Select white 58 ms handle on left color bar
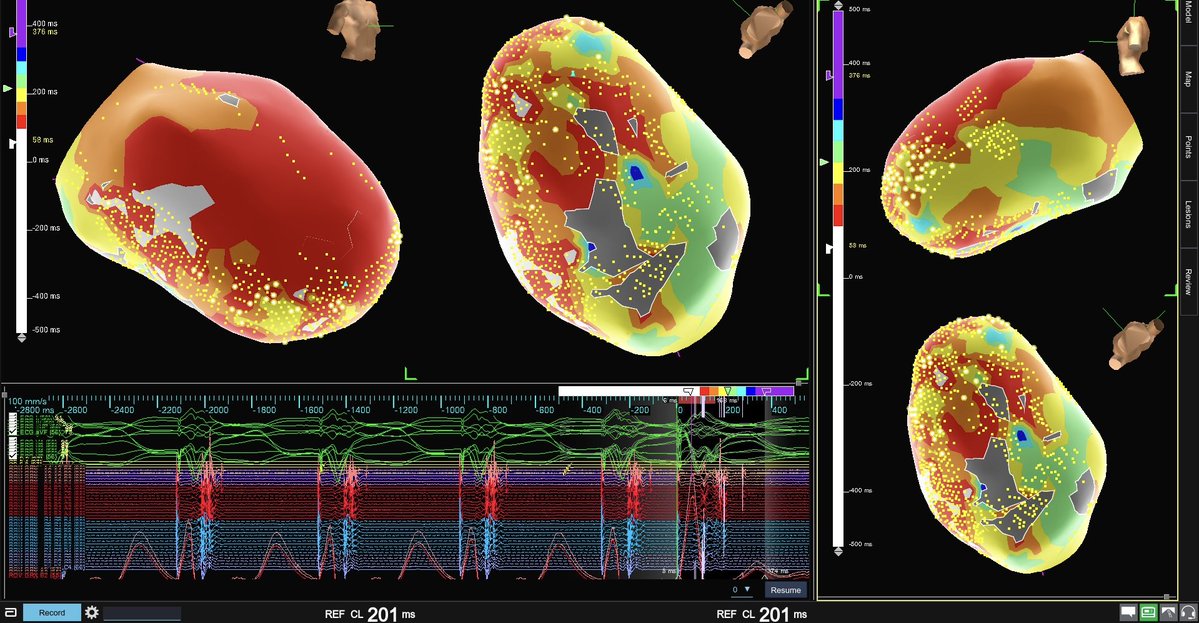 click(12, 143)
